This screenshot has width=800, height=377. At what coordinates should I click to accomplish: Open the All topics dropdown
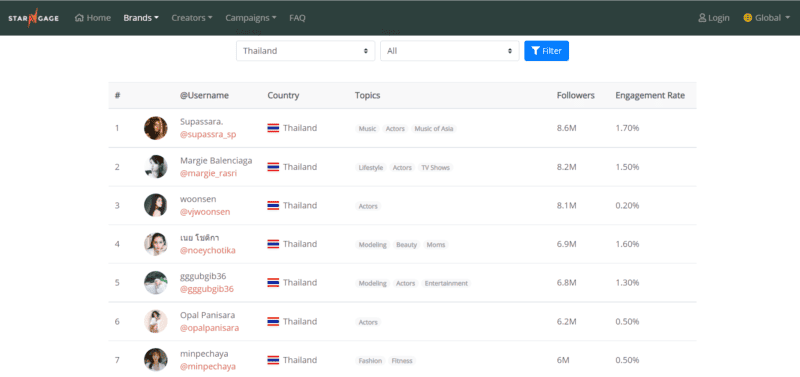tap(449, 51)
